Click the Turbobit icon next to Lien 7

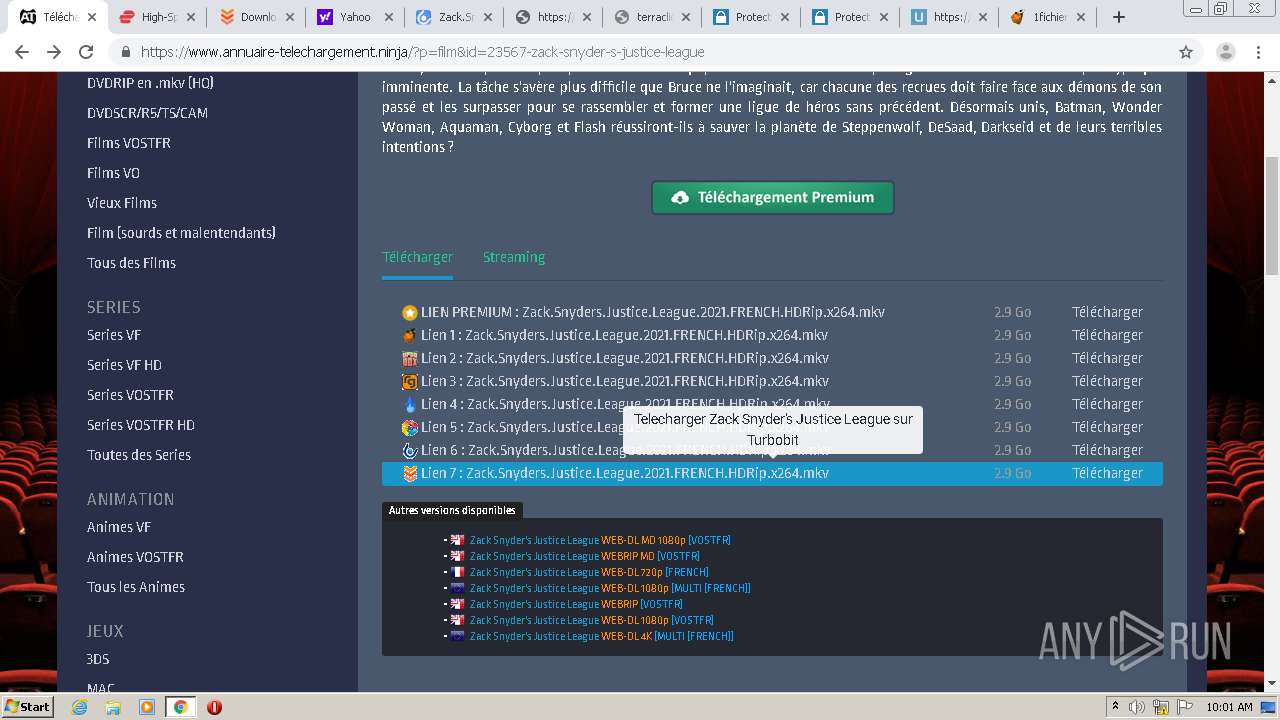pos(409,474)
